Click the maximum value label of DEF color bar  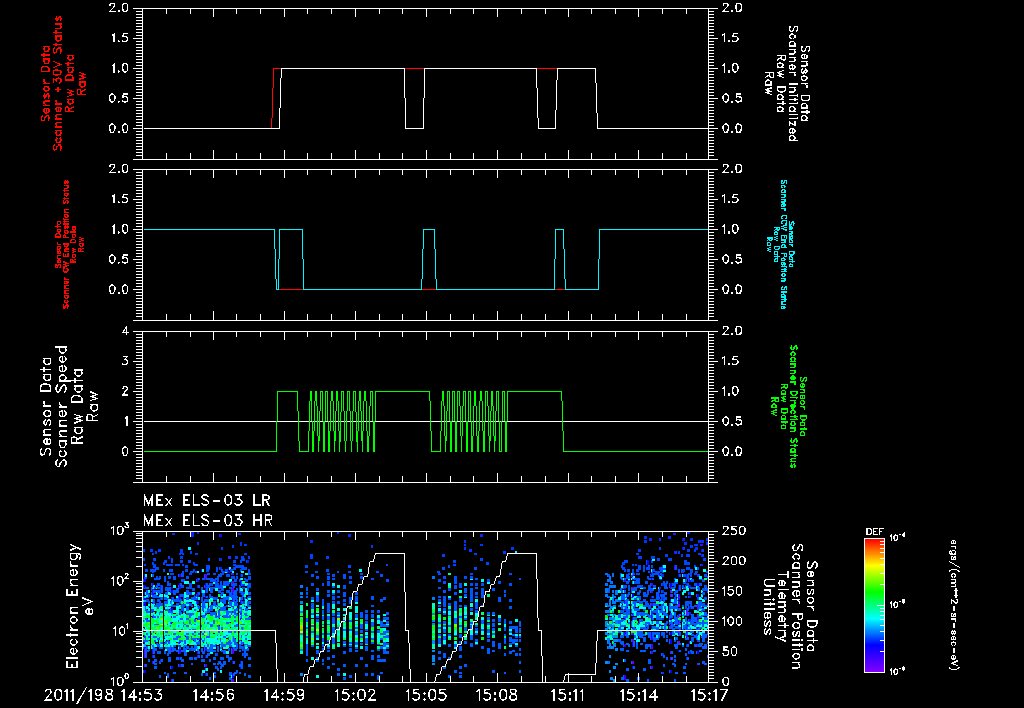[x=897, y=538]
